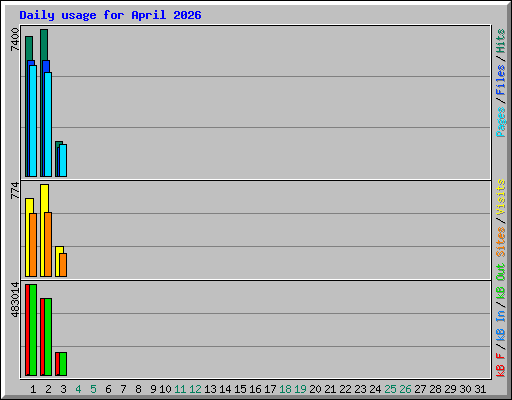Select the dark green Hits bar for day 2

tap(44, 45)
